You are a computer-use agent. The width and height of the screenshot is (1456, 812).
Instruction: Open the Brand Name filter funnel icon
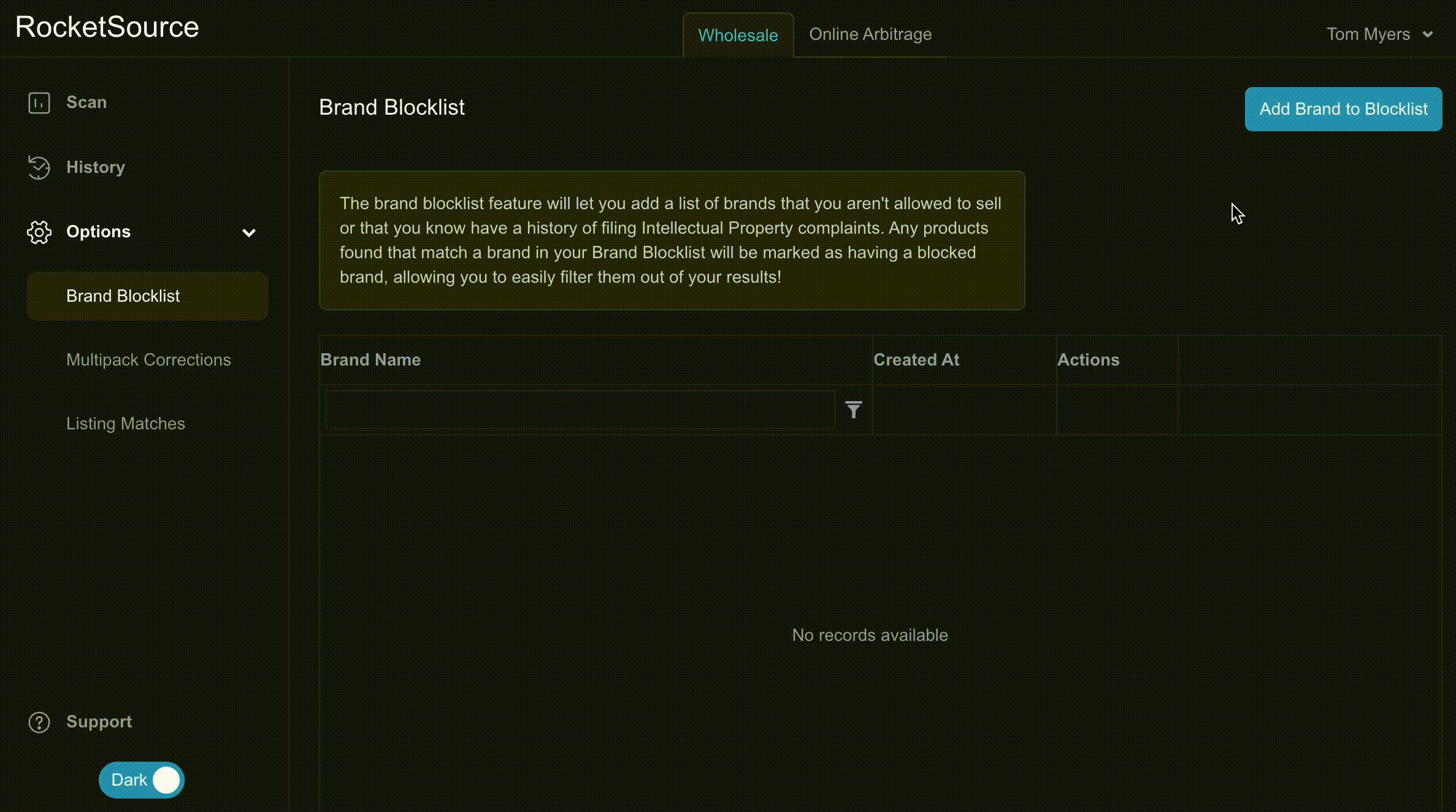[854, 410]
